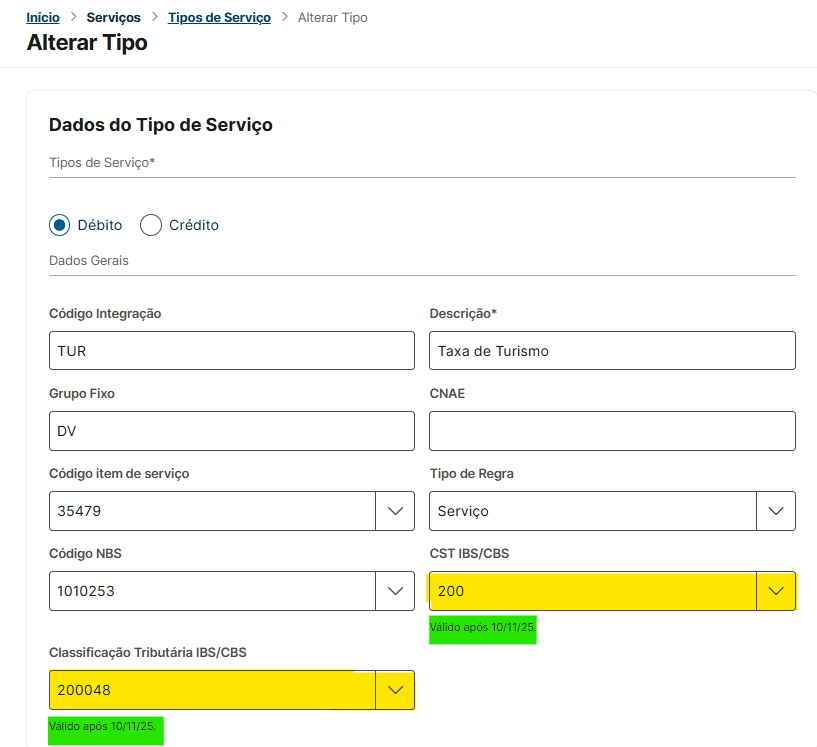Select the Débito radio button
817x747 pixels.
(x=60, y=225)
